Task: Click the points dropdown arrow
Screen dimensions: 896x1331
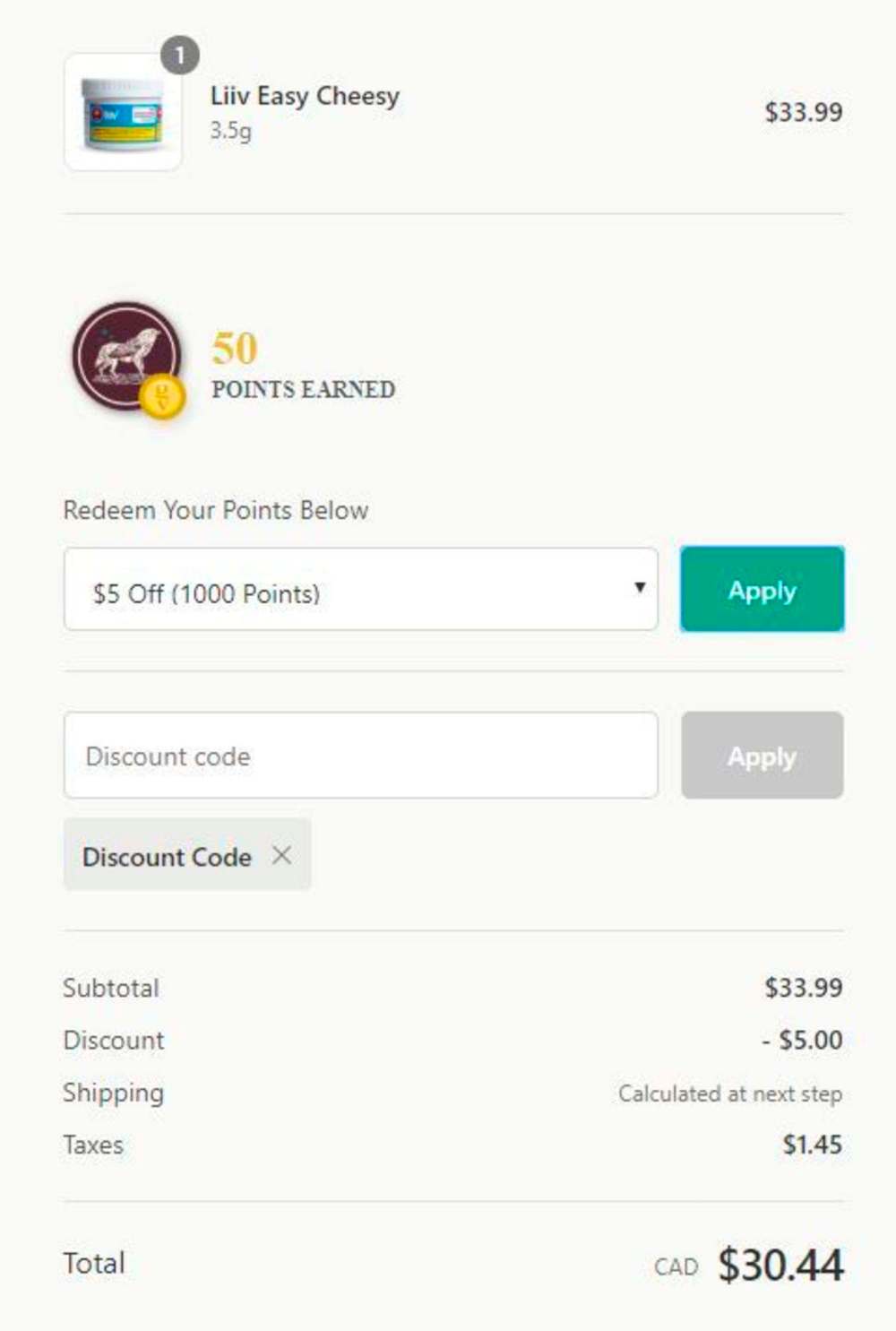Action: [x=640, y=588]
